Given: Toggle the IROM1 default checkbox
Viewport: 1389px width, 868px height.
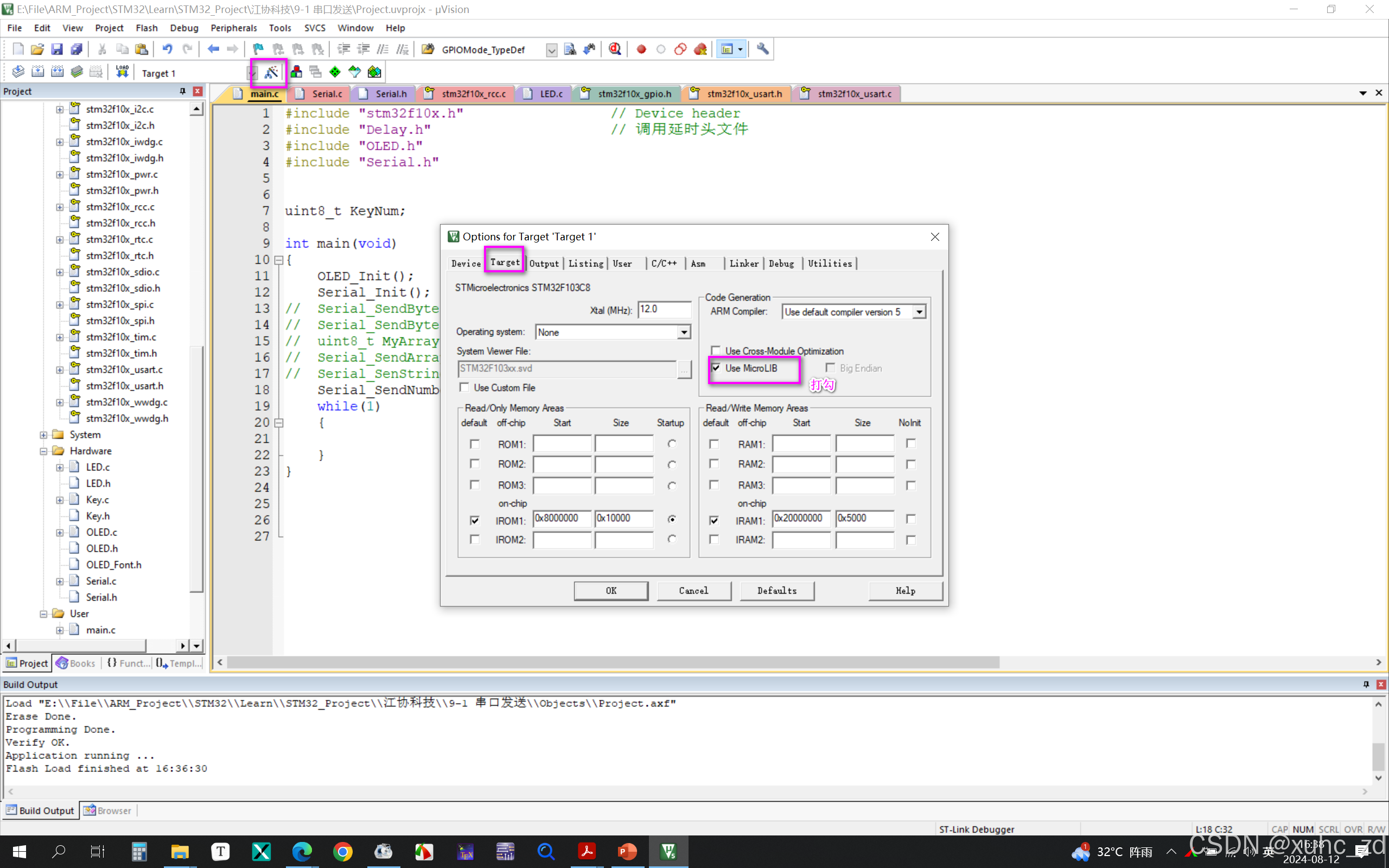Looking at the screenshot, I should (x=475, y=520).
